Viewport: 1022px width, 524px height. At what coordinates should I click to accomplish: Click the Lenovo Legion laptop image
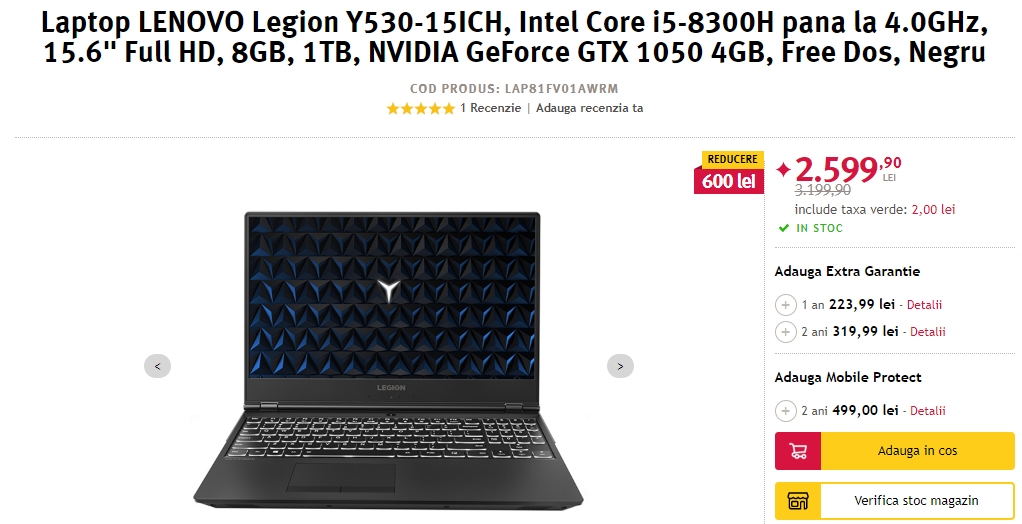pyautogui.click(x=388, y=360)
